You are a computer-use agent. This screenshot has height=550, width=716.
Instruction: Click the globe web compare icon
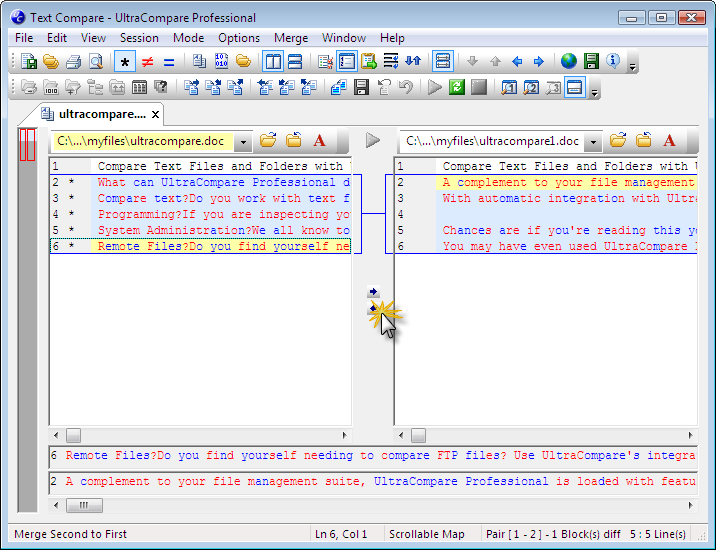569,61
